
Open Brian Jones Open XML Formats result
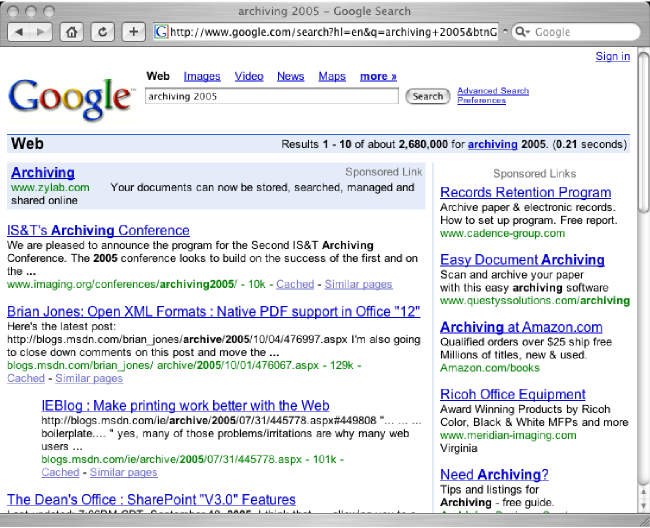[213, 311]
